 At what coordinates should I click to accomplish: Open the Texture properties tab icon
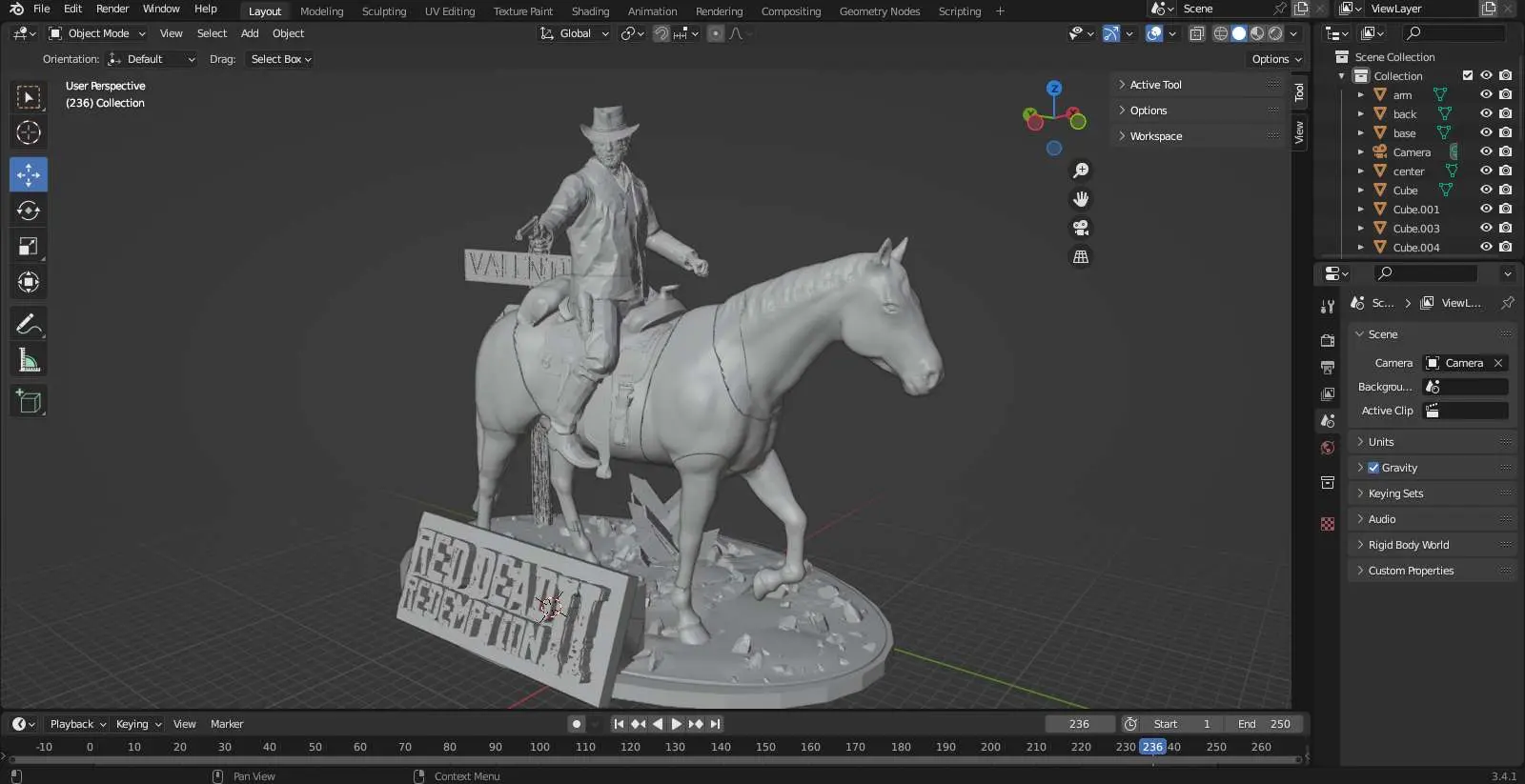point(1328,524)
